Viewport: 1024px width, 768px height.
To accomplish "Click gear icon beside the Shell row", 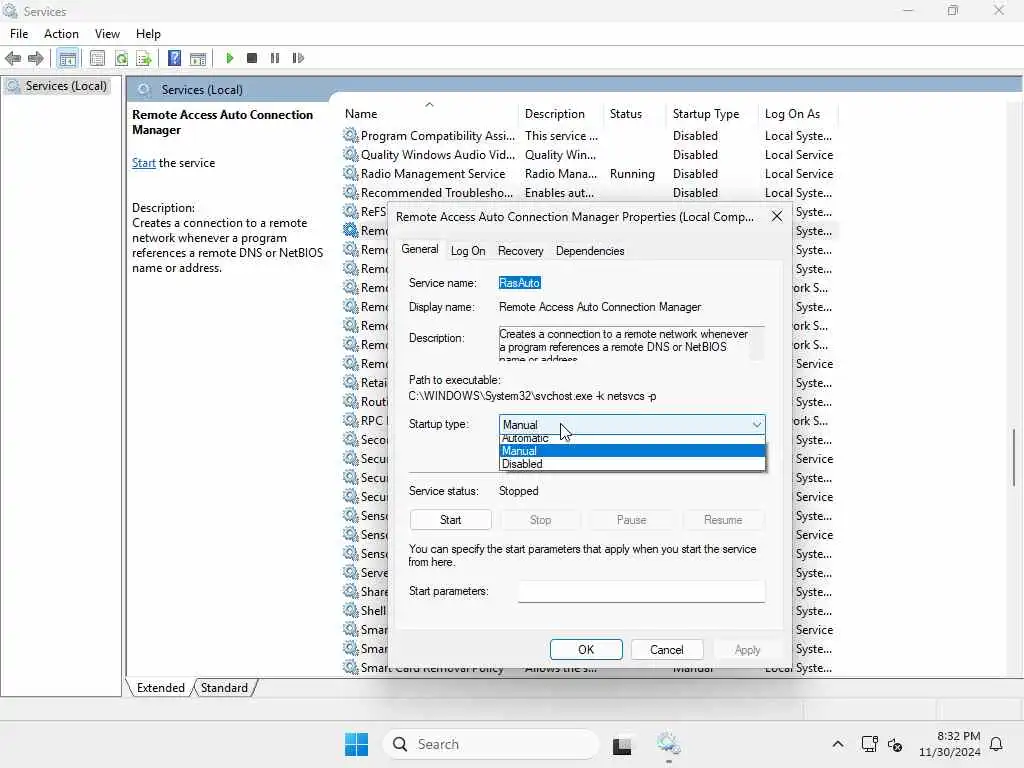I will tap(351, 610).
